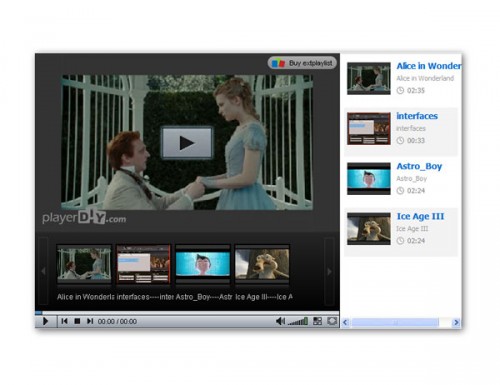Click Ice Age III thumbnail in side playlist
This screenshot has width=500, height=385.
click(x=369, y=229)
